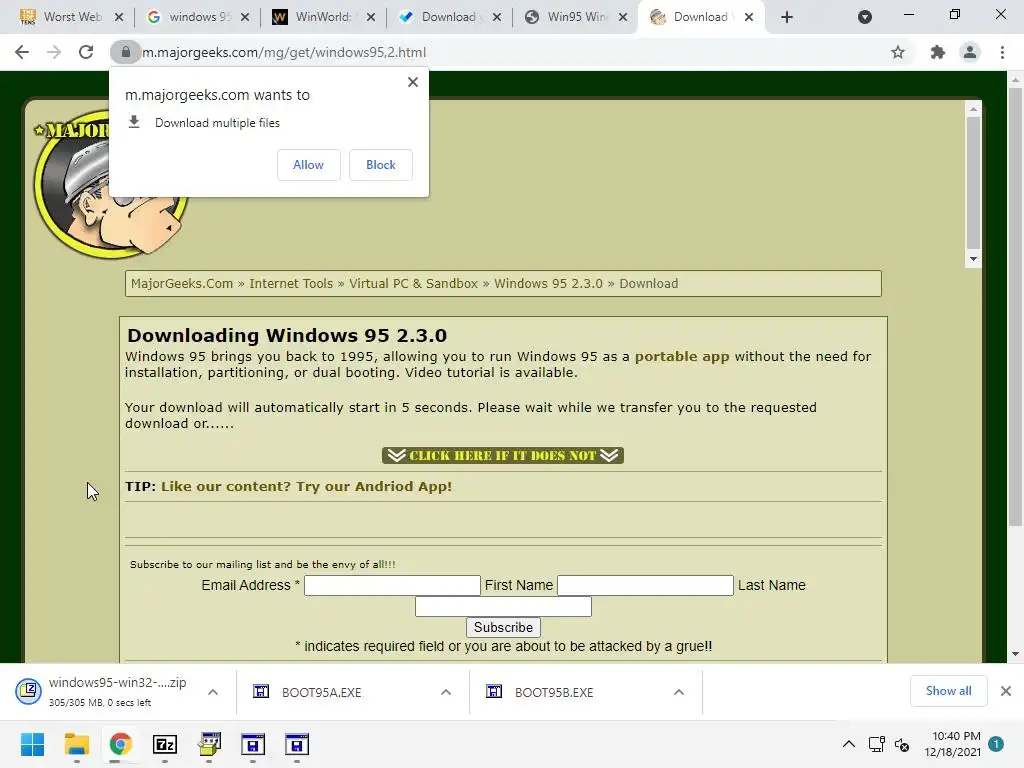Open the Internet Tools breadcrumb link
The image size is (1024, 768).
(x=291, y=283)
